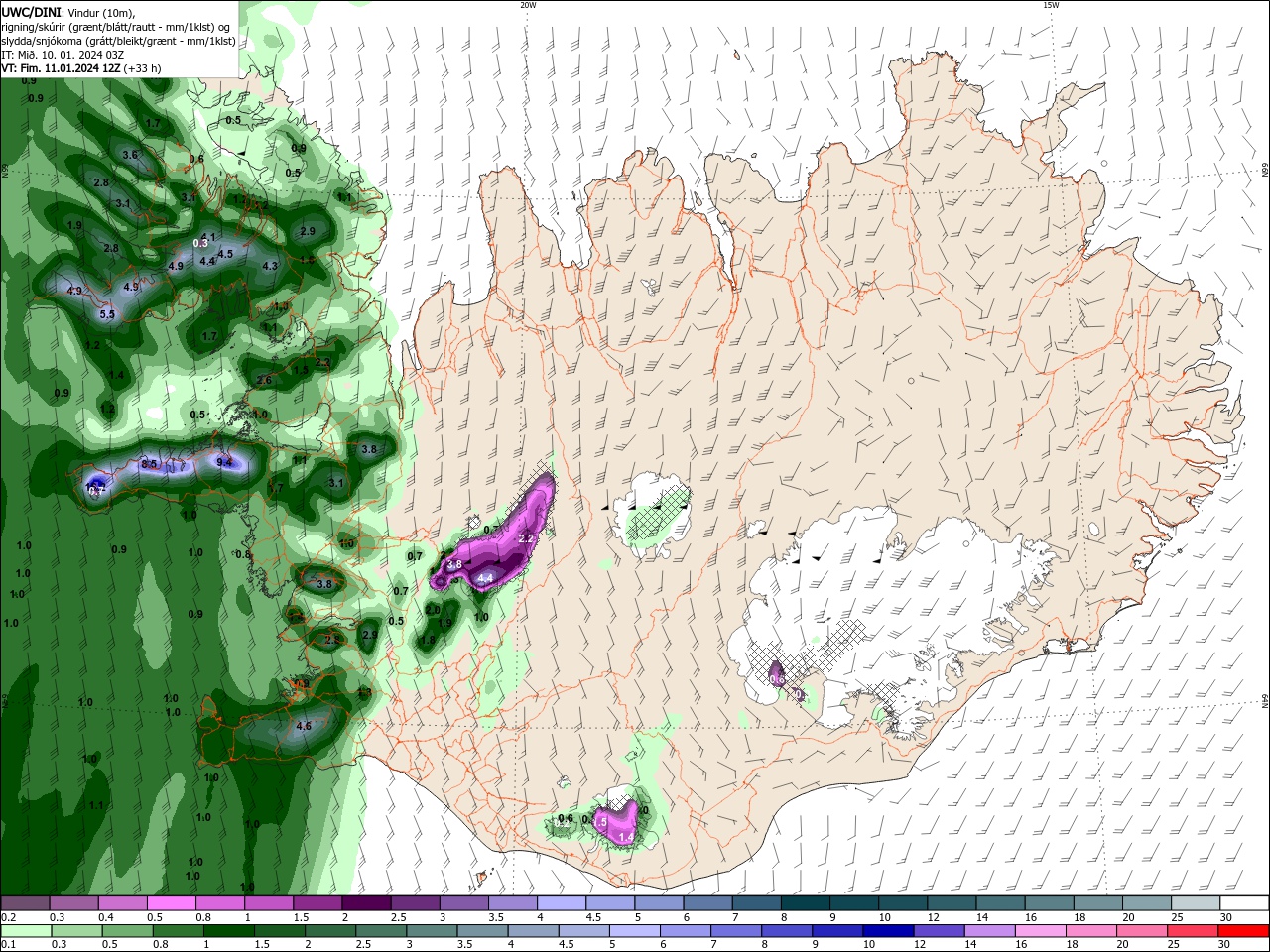Click the "UWC/DINI" title text
Image resolution: width=1270 pixels, height=952 pixels.
(x=32, y=12)
